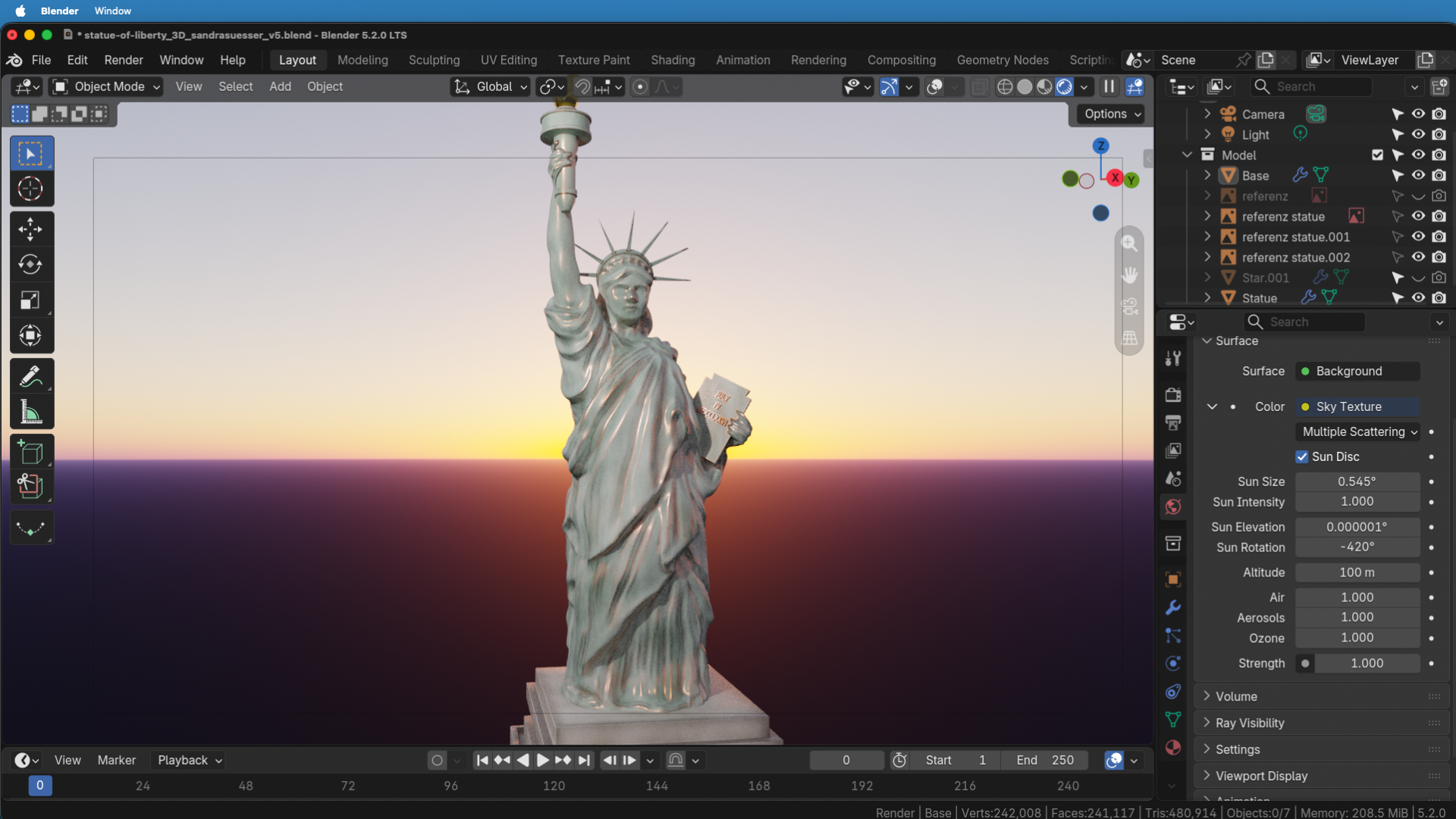Click the Sky Texture color node button
Viewport: 1456px width, 819px height.
(1358, 406)
